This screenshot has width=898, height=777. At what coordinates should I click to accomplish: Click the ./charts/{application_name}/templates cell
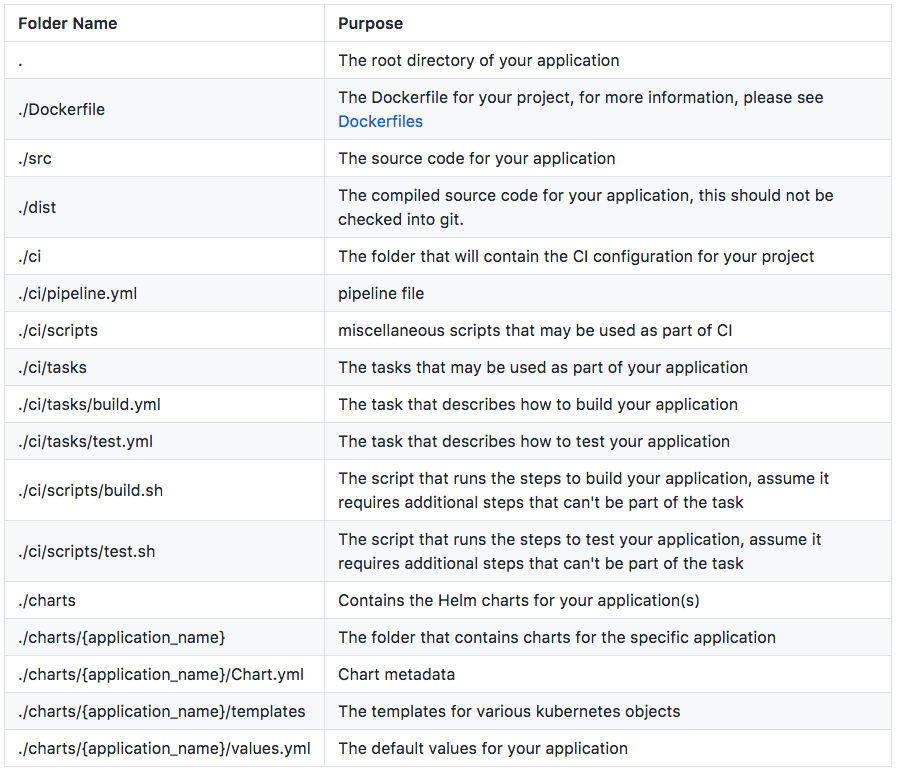pos(164,711)
